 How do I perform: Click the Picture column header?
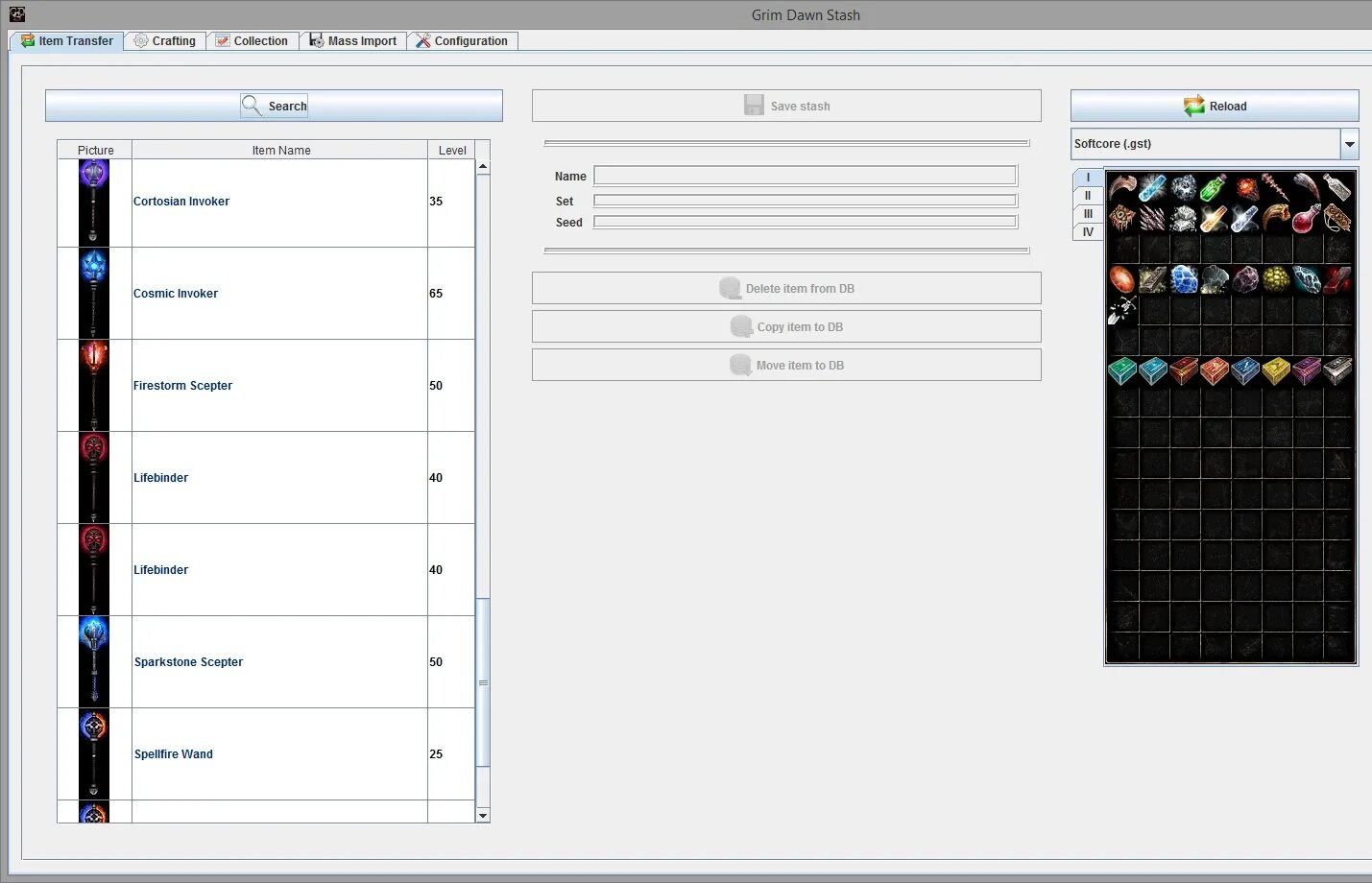(x=95, y=150)
